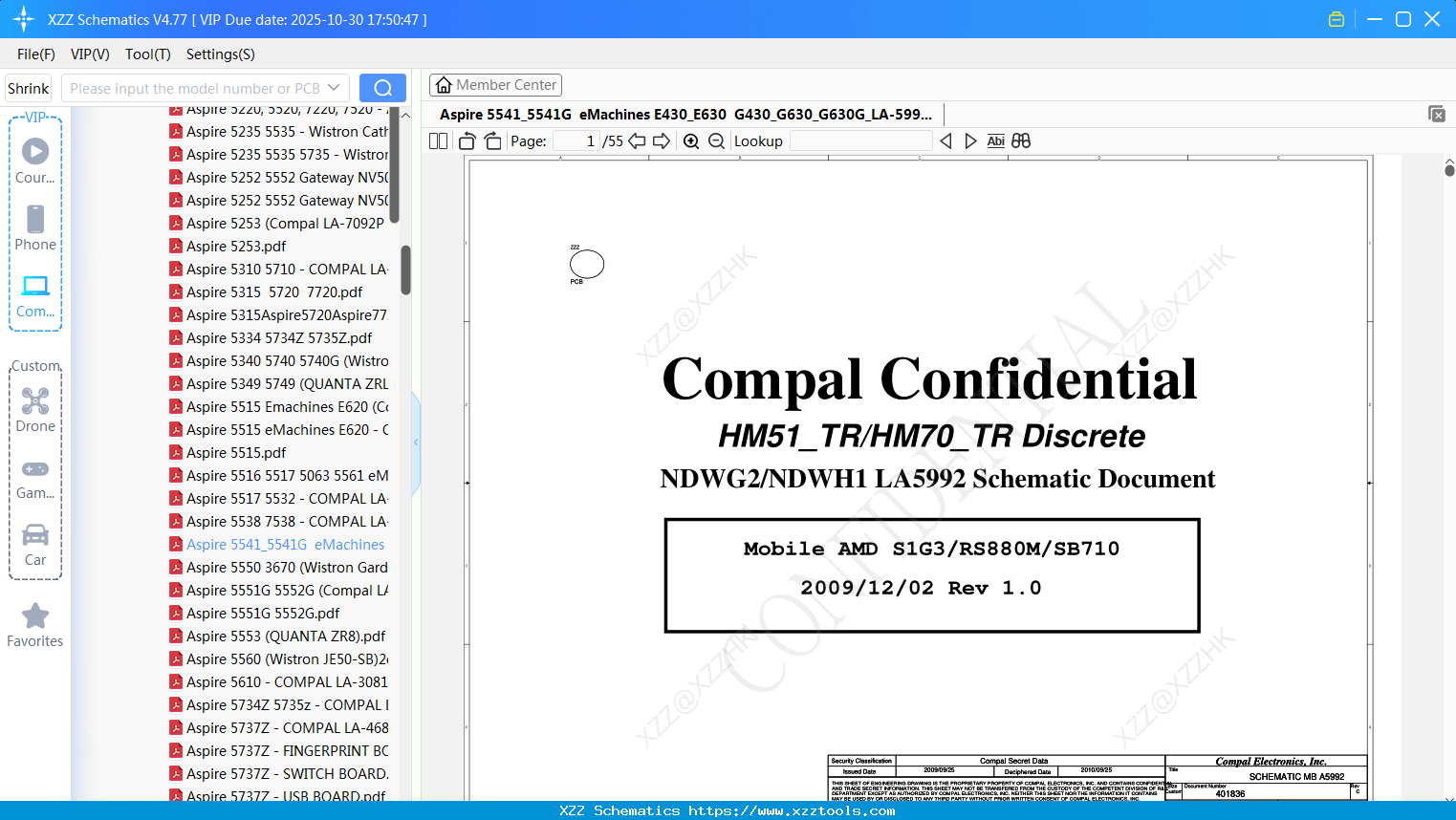Image resolution: width=1456 pixels, height=820 pixels.
Task: Find previous lookup result
Action: point(945,141)
